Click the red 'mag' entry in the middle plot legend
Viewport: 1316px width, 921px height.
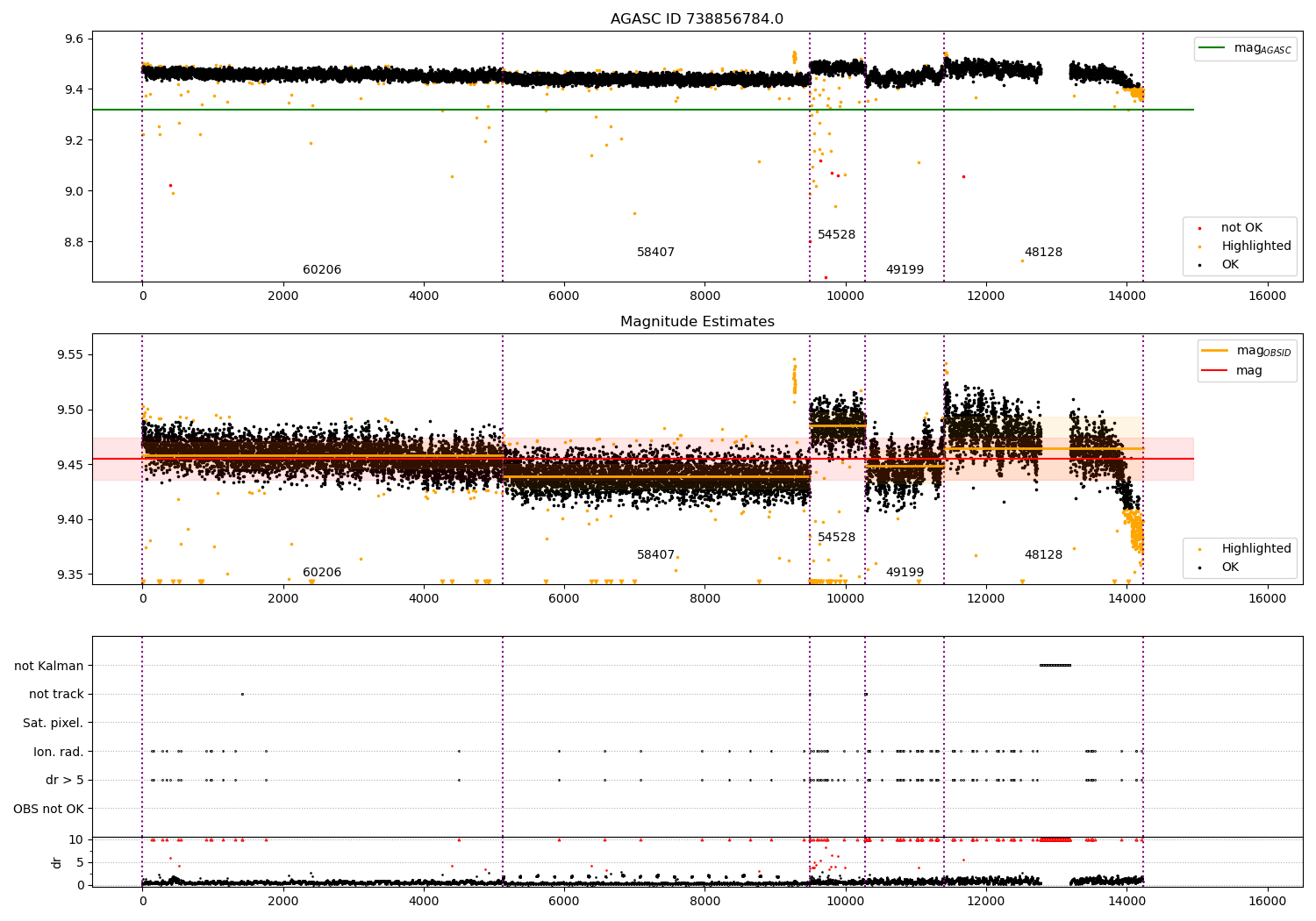1232,371
